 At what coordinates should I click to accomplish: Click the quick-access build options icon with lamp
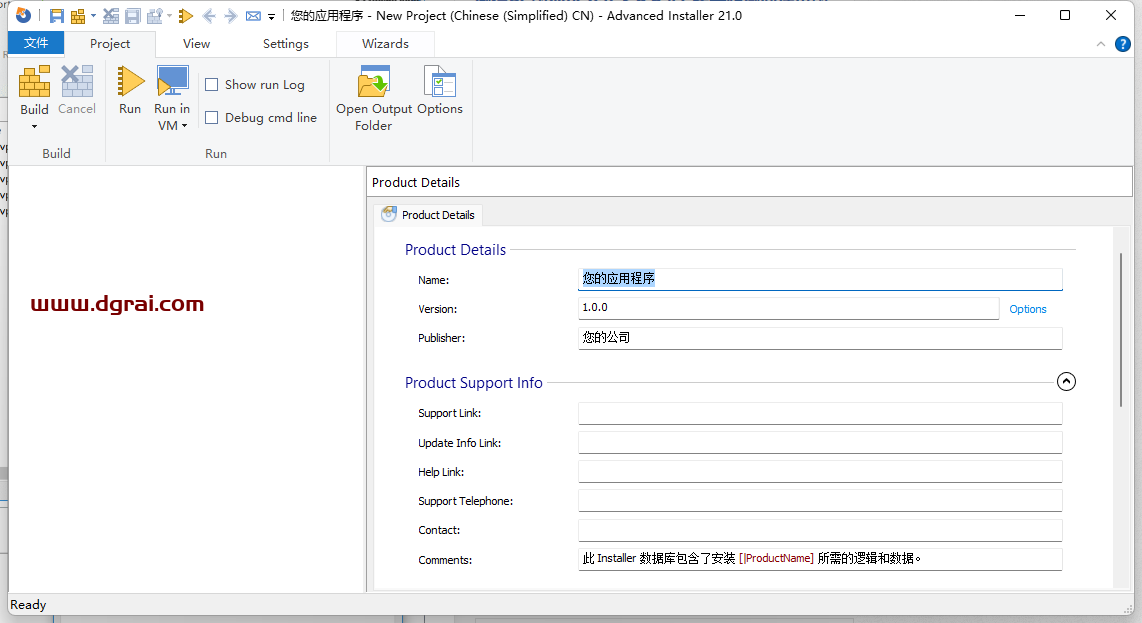pos(154,16)
